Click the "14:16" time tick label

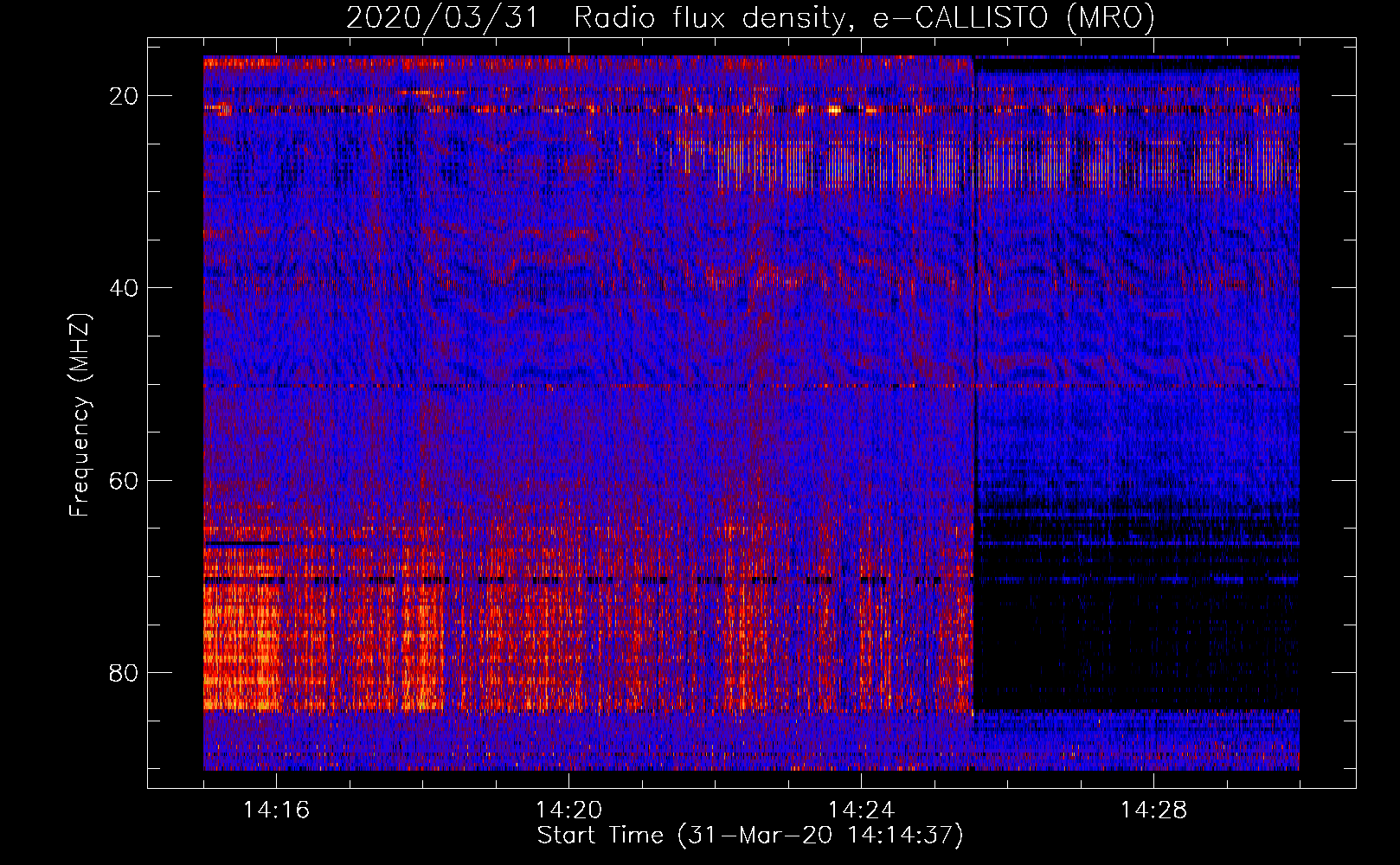276,811
